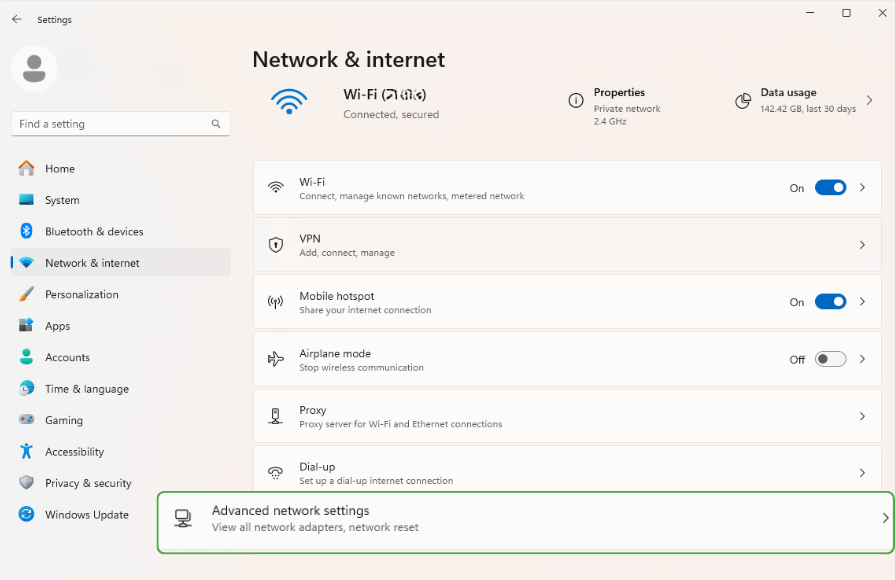Image resolution: width=895 pixels, height=580 pixels.
Task: Click the Gaming controller icon
Action: pyautogui.click(x=26, y=420)
